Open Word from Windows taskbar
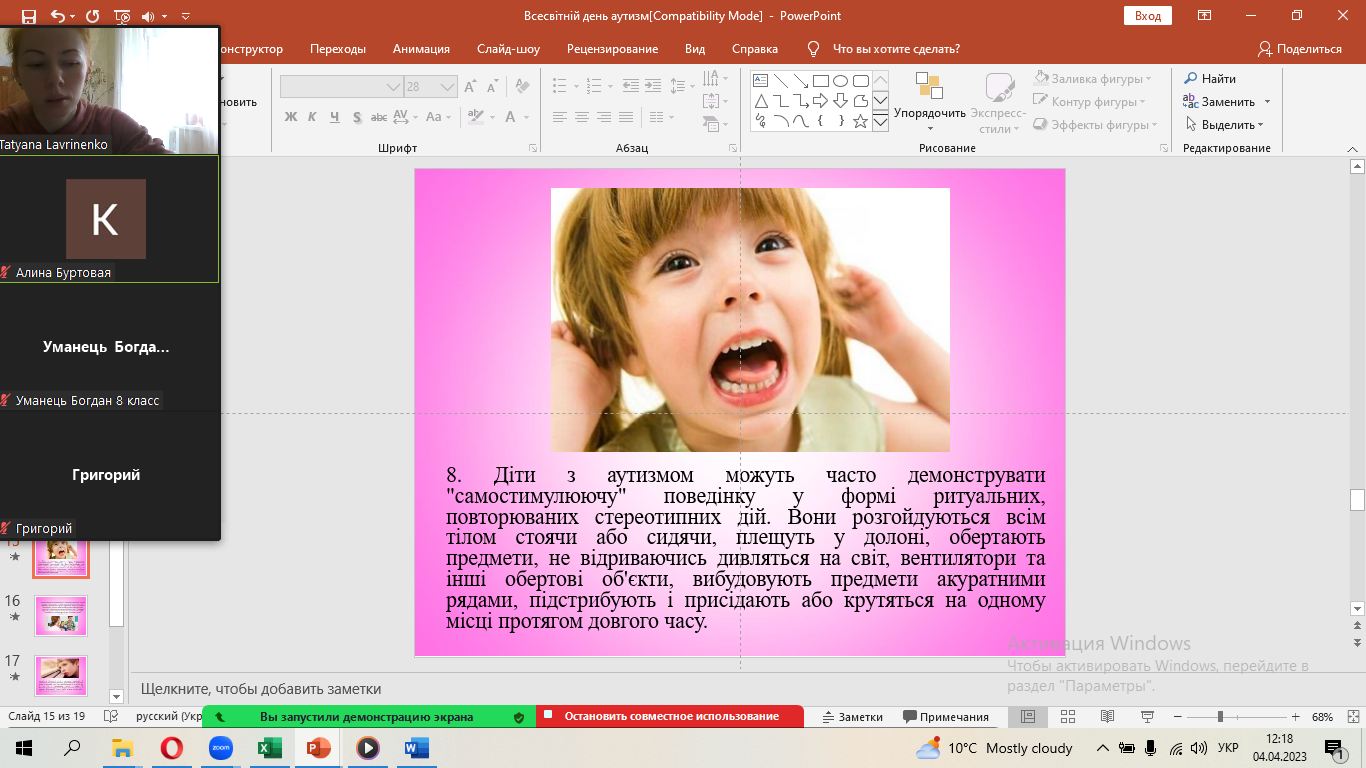This screenshot has height=768, width=1366. 416,747
